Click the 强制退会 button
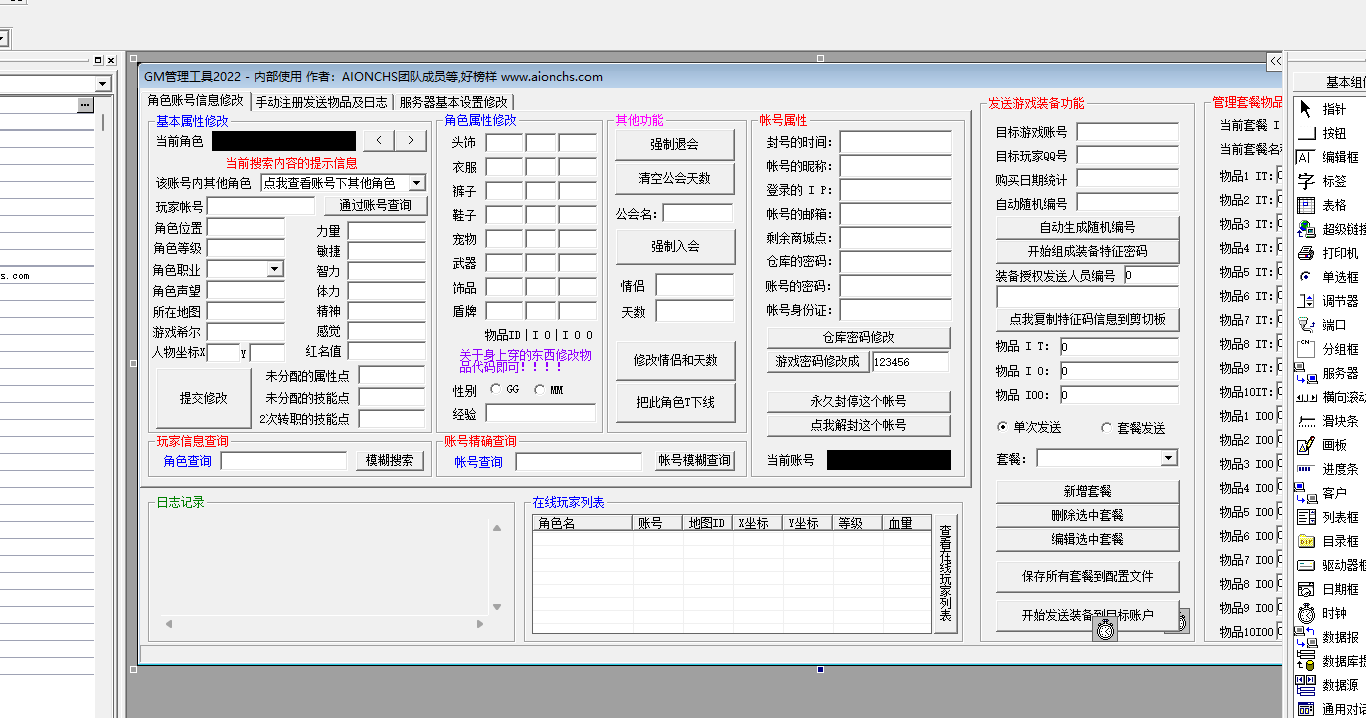The image size is (1366, 718). pyautogui.click(x=675, y=143)
